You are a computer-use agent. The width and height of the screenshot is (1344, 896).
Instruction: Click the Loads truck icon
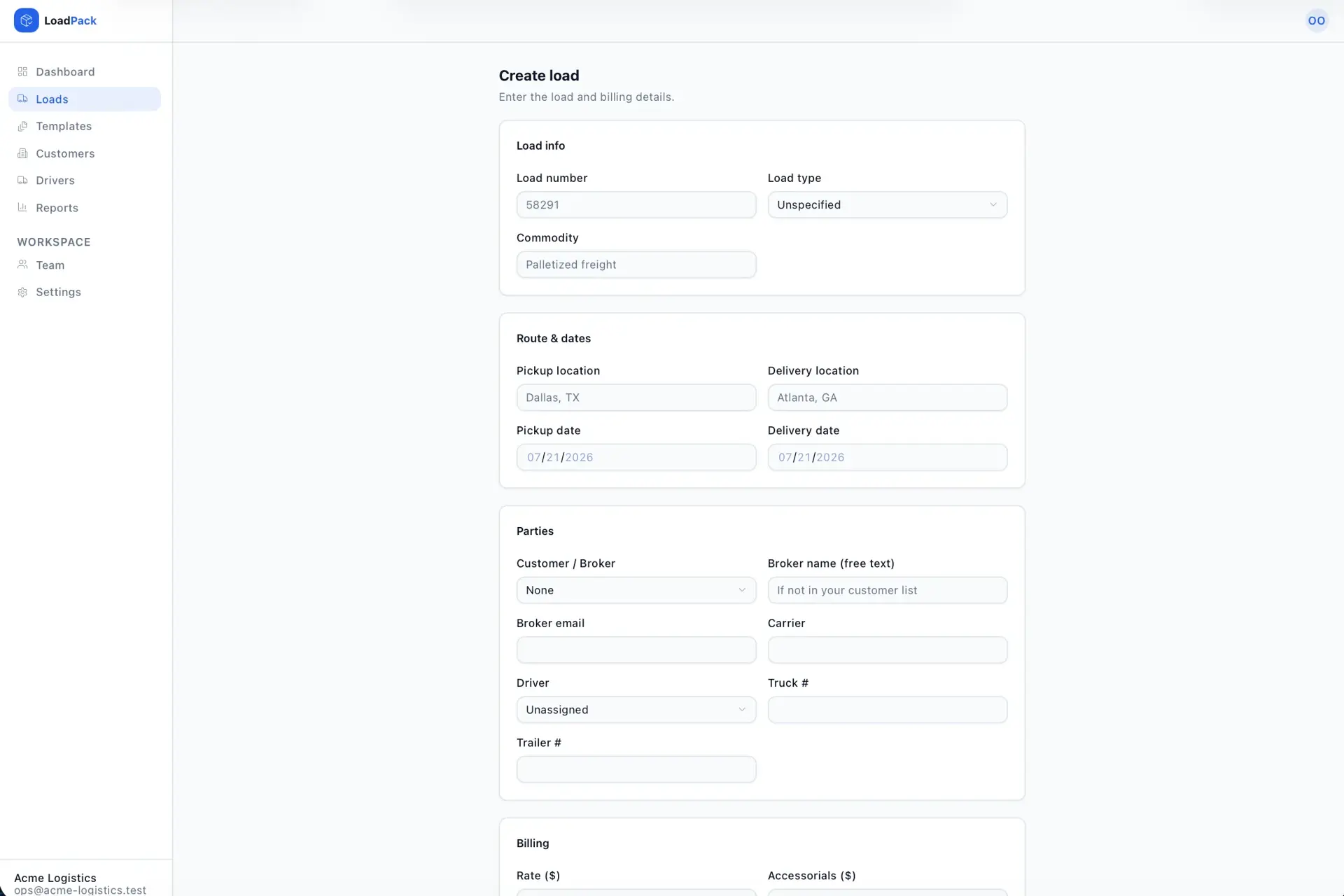tap(22, 99)
